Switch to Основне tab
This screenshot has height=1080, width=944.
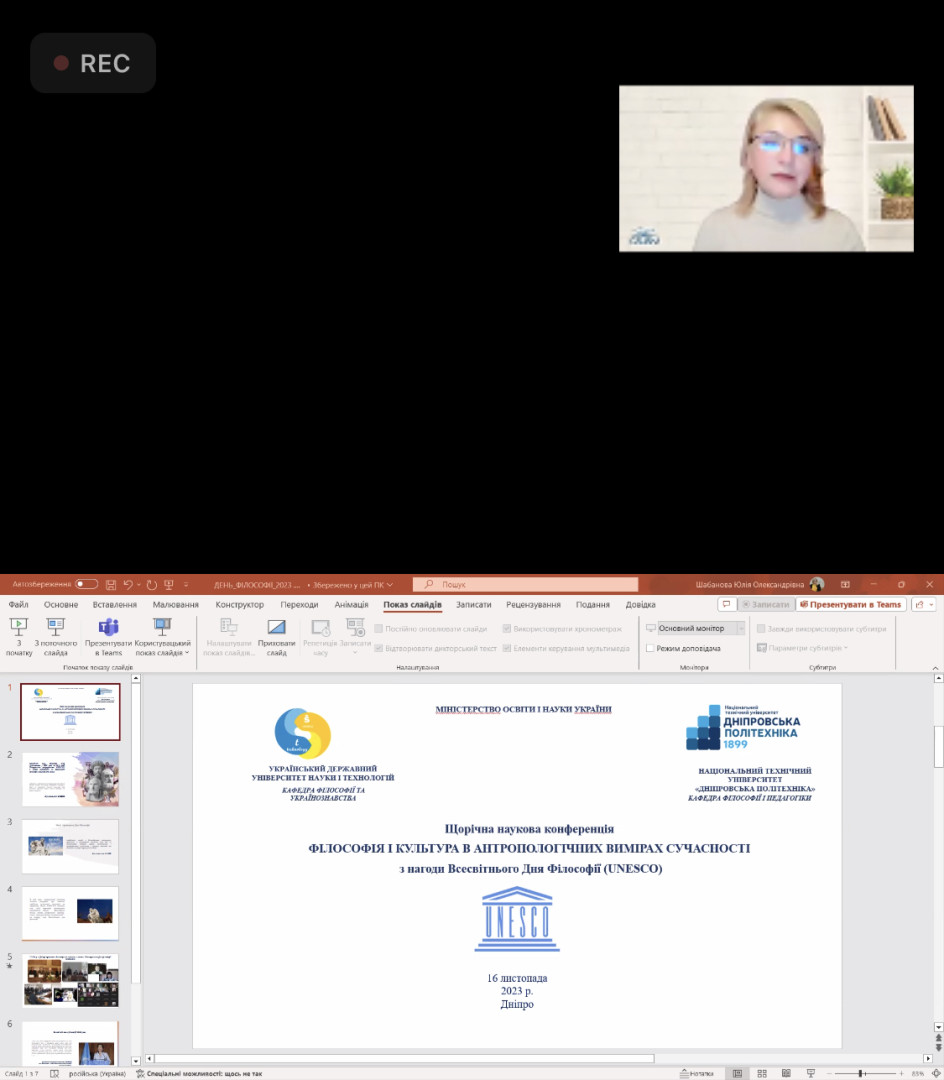pos(61,604)
